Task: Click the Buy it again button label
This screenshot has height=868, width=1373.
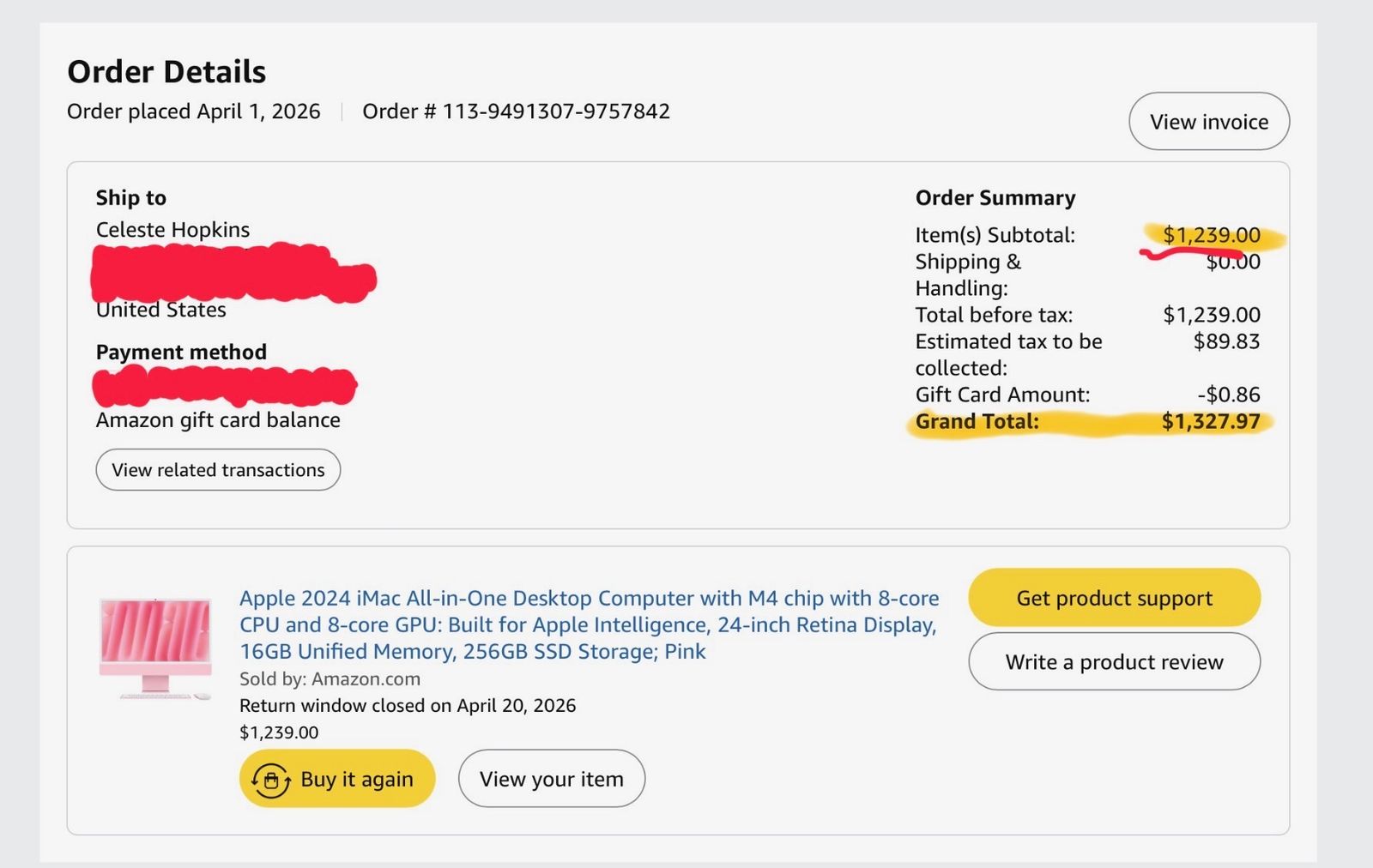Action: [357, 779]
